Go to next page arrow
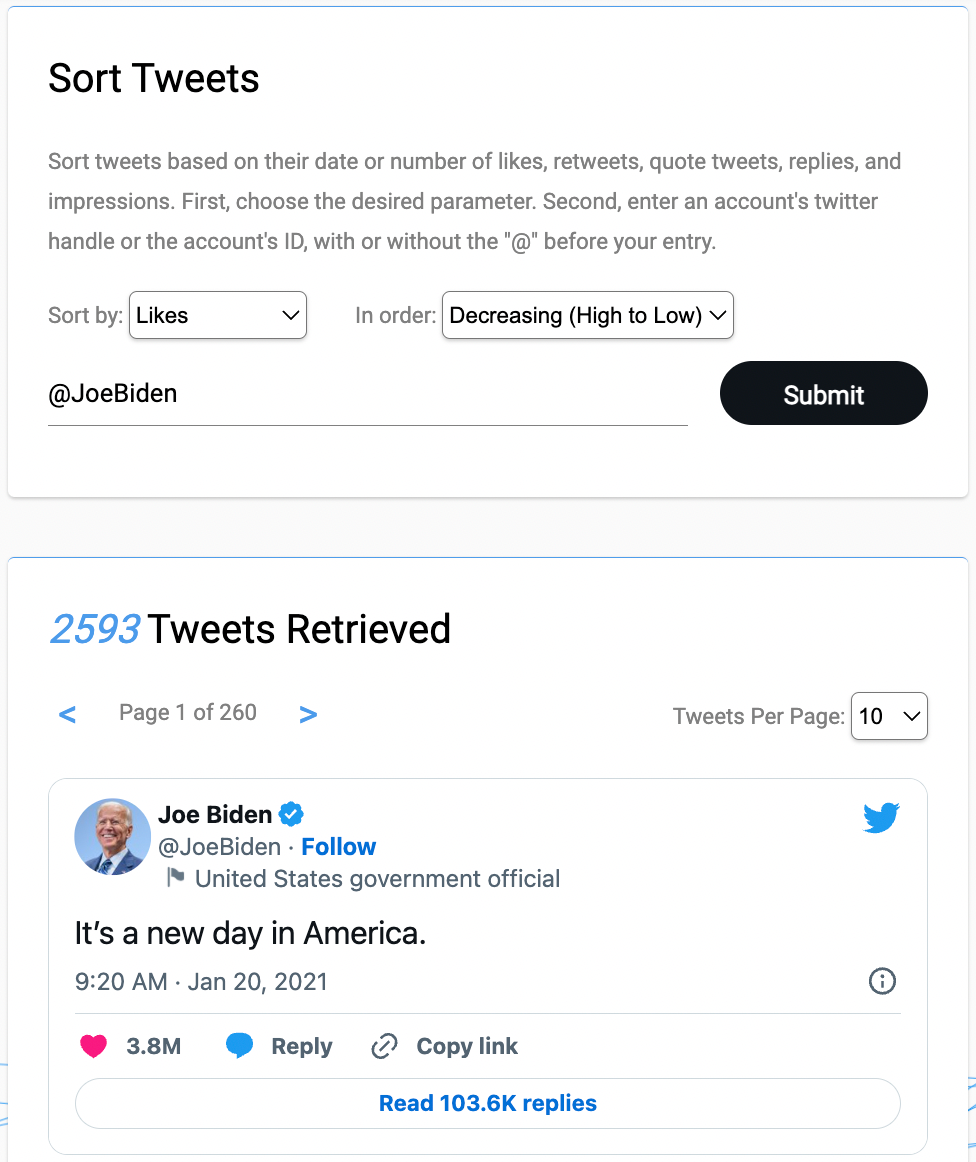This screenshot has height=1162, width=976. 308,714
